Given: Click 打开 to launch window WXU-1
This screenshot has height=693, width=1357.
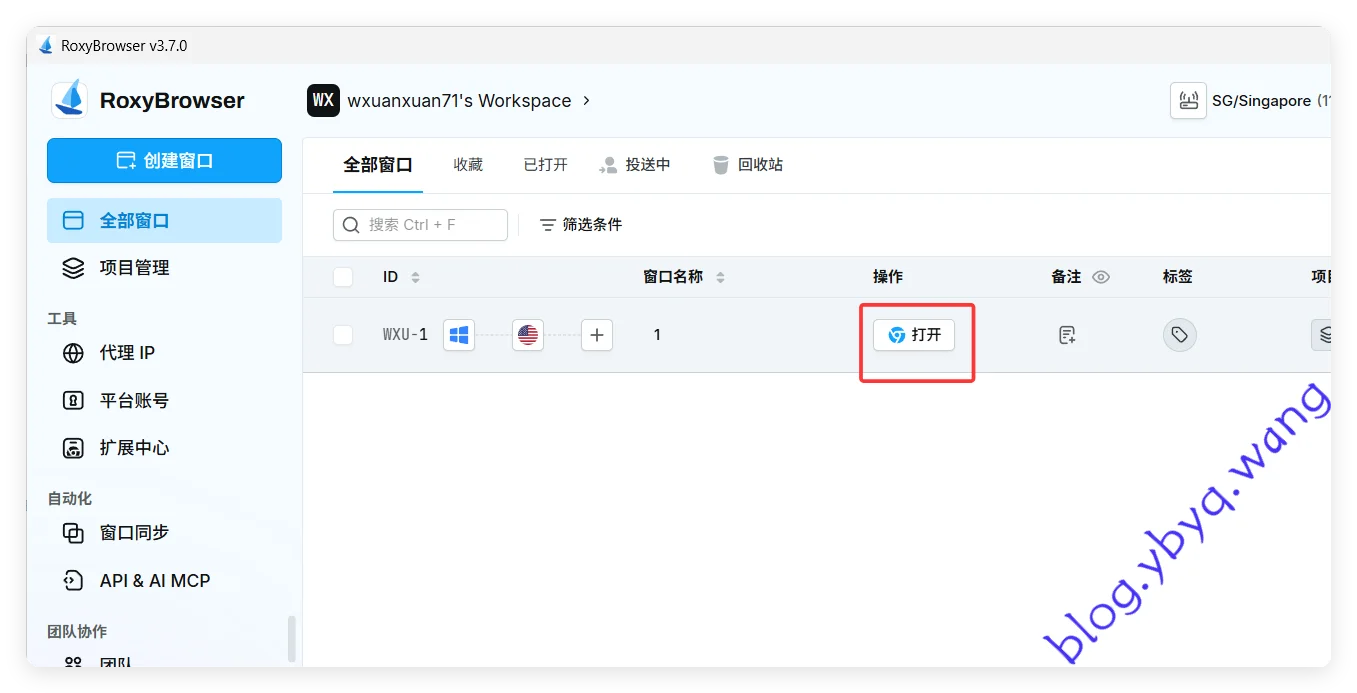Looking at the screenshot, I should [x=914, y=335].
